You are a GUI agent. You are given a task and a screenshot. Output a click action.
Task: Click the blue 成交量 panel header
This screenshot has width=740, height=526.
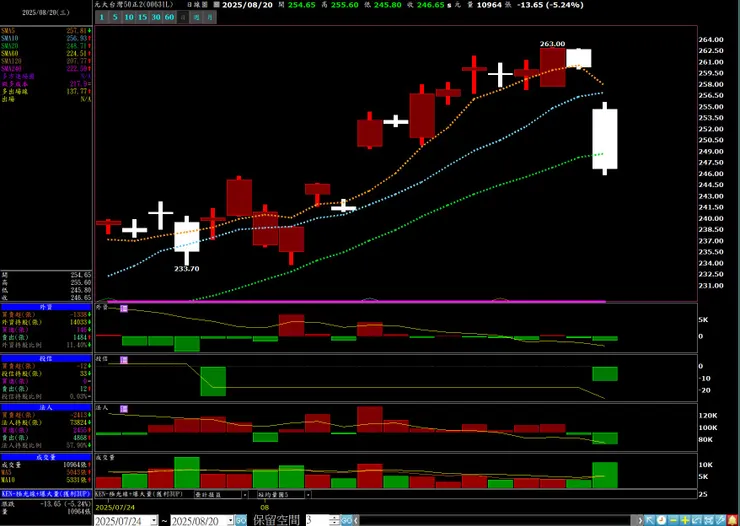[x=46, y=457]
